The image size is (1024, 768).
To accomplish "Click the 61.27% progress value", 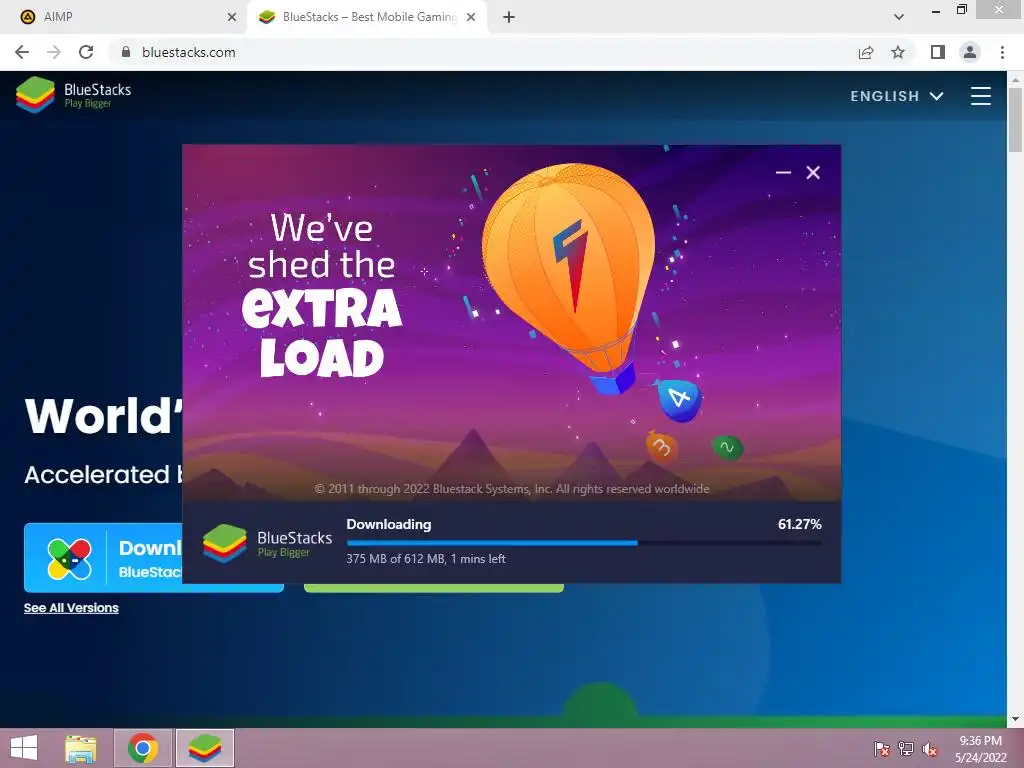I will pos(799,524).
